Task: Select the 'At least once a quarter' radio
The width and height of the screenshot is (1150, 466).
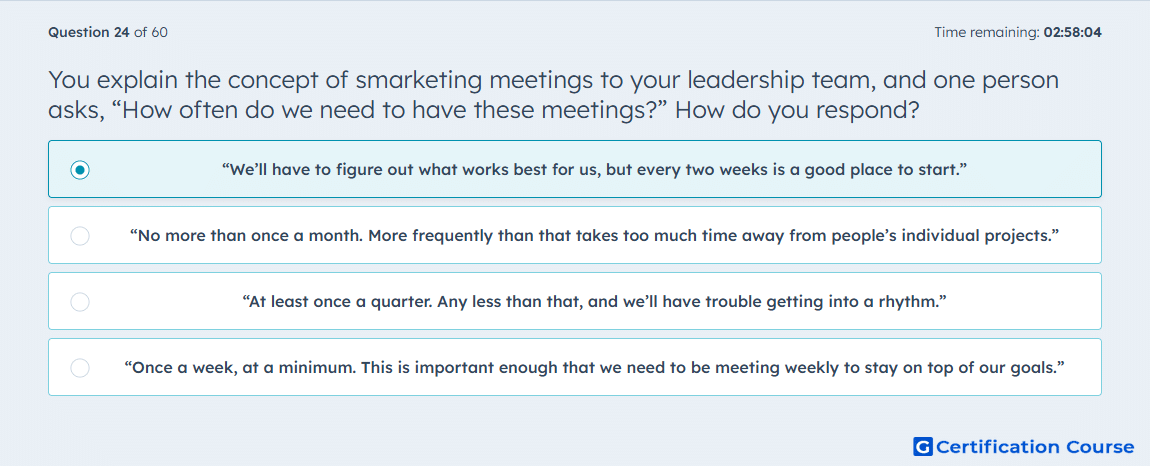Action: click(80, 302)
